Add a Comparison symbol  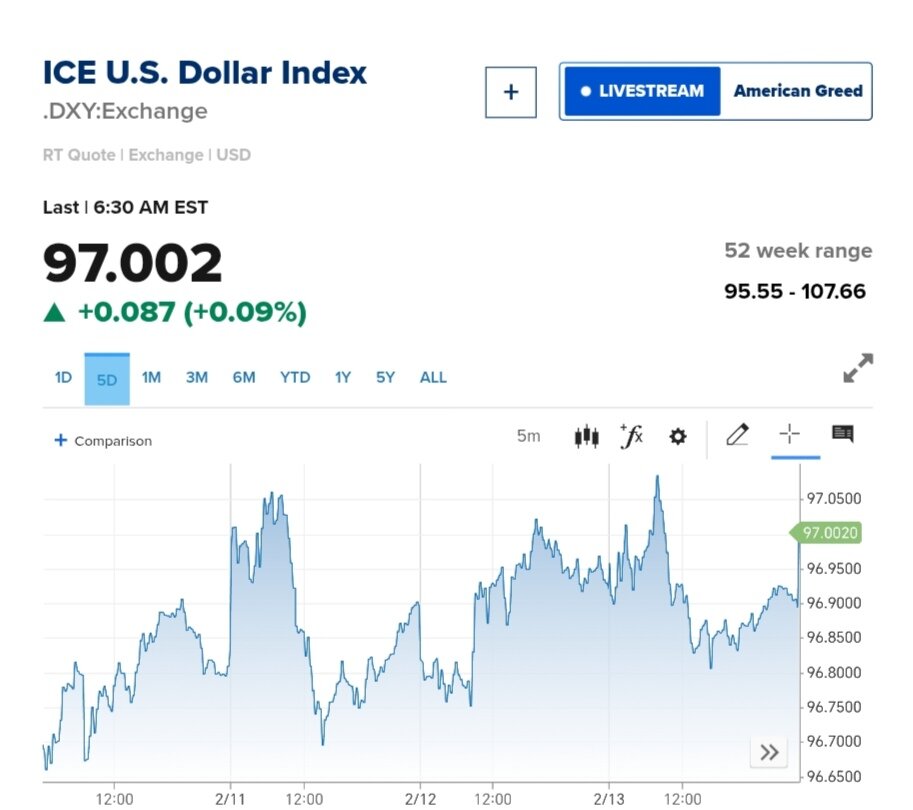pyautogui.click(x=104, y=441)
